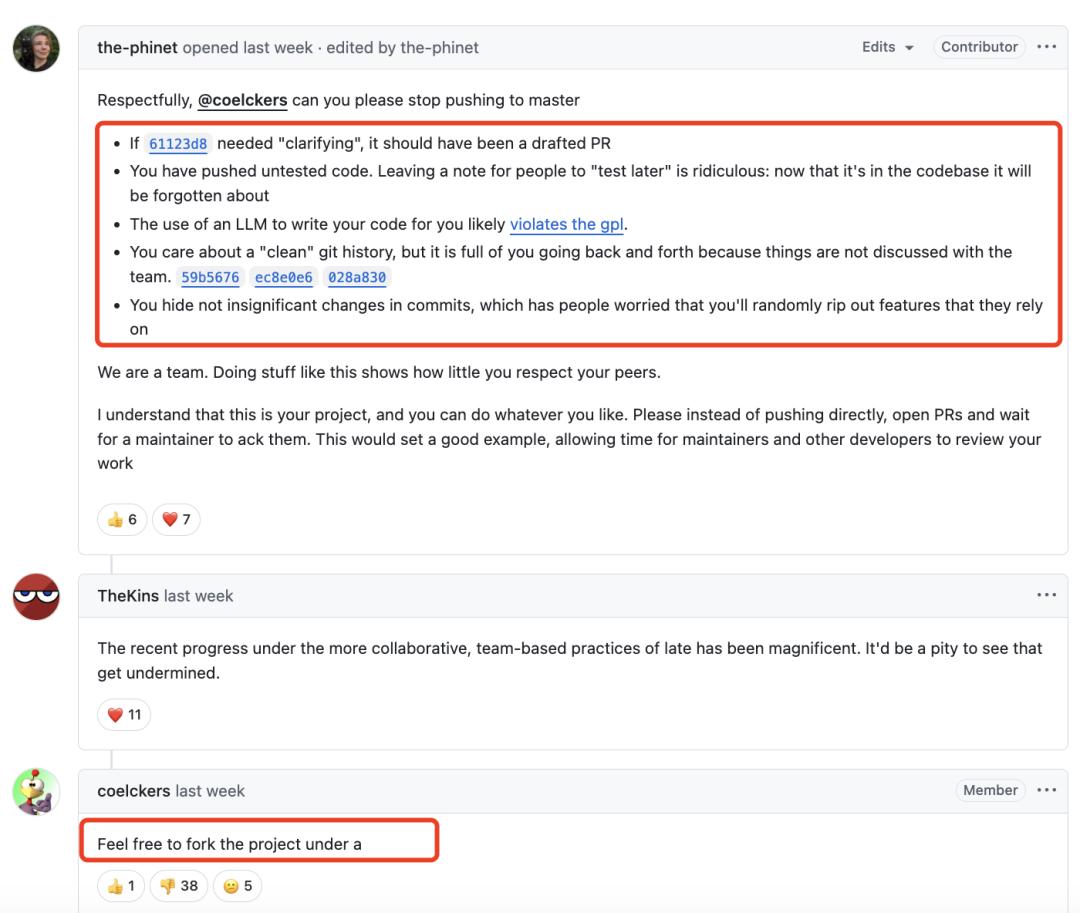The width and height of the screenshot is (1080, 913).
Task: Open options menu on the-phinet's post
Action: point(1046,47)
